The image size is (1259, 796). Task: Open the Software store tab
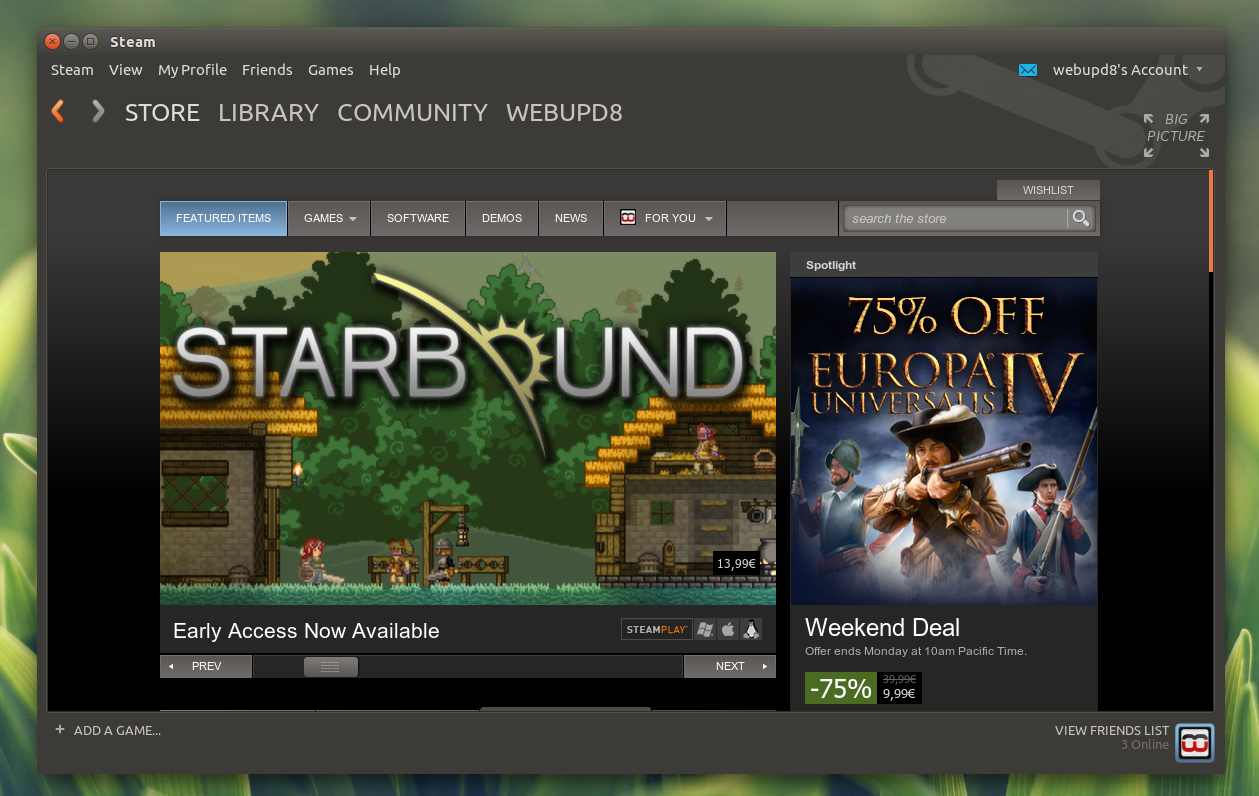tap(418, 218)
